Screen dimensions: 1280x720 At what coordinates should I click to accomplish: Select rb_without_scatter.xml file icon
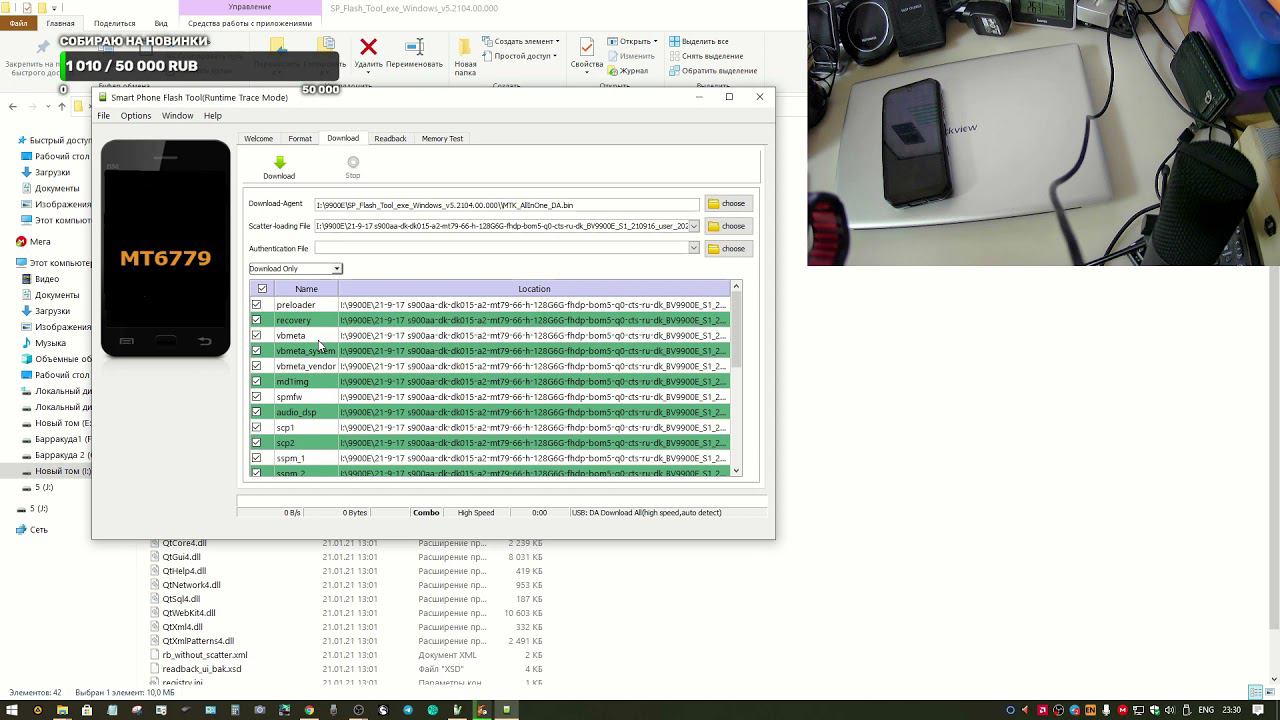[x=155, y=655]
